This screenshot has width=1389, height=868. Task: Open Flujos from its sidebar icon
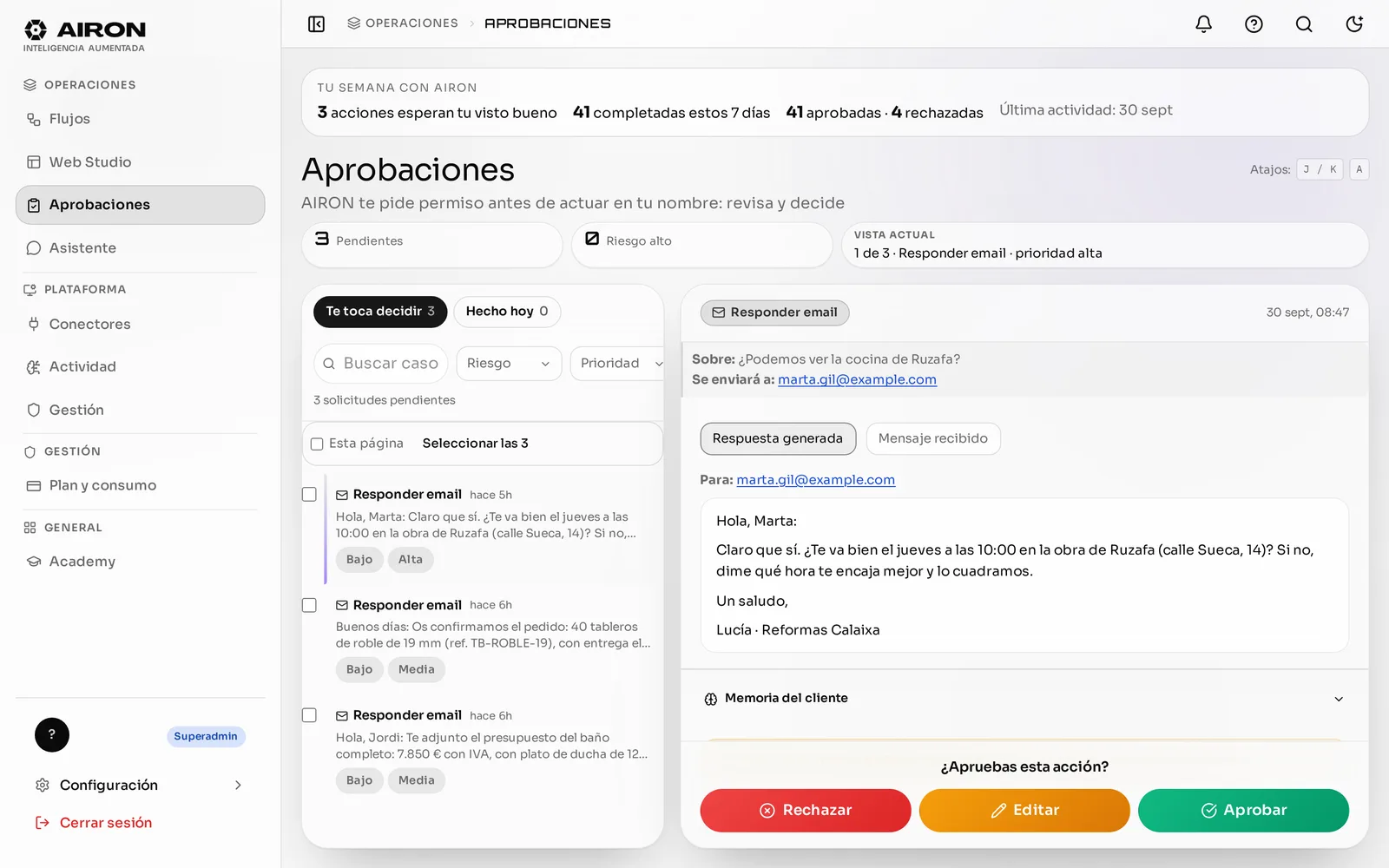34,119
